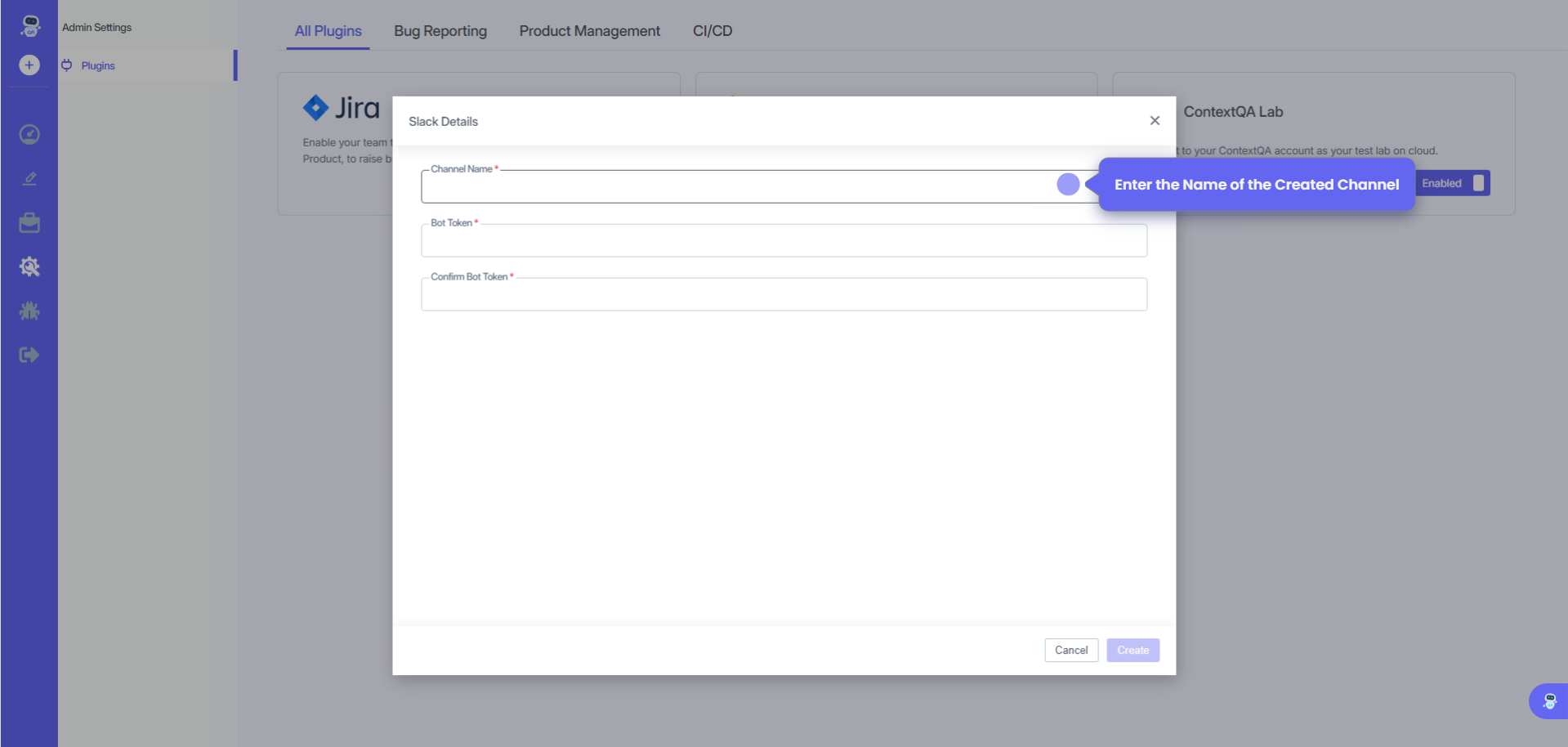Image resolution: width=1568 pixels, height=747 pixels.
Task: Switch to the All Plugins tab
Action: tap(328, 31)
